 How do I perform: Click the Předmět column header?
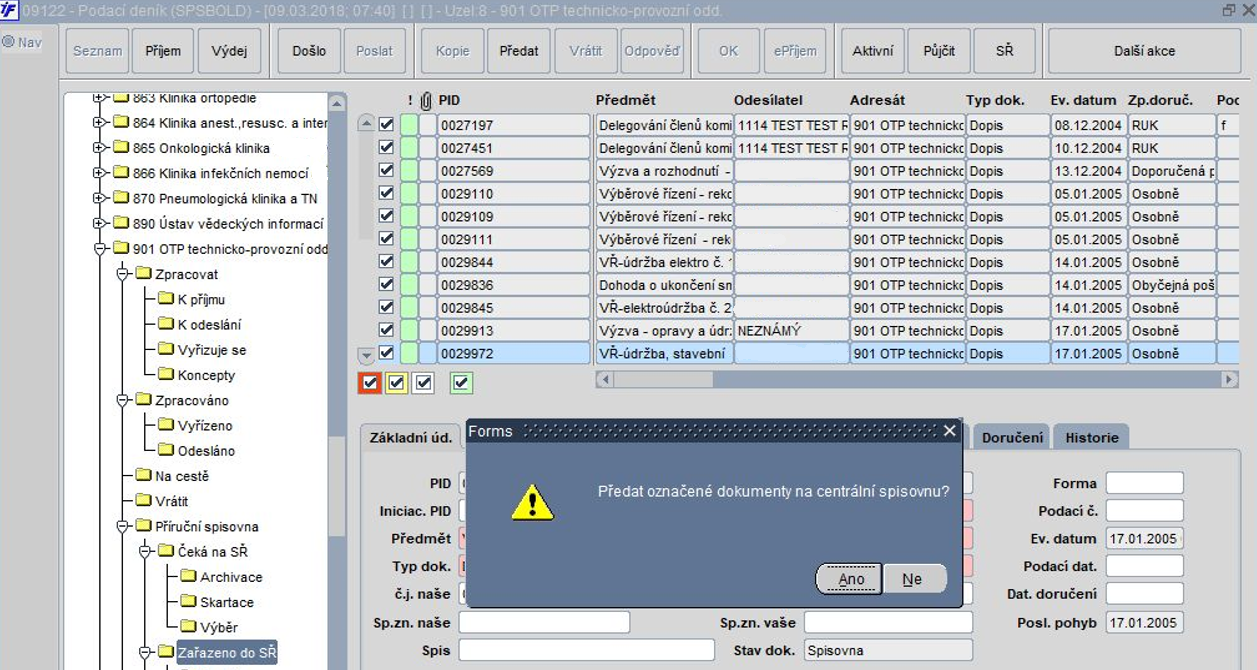625,101
